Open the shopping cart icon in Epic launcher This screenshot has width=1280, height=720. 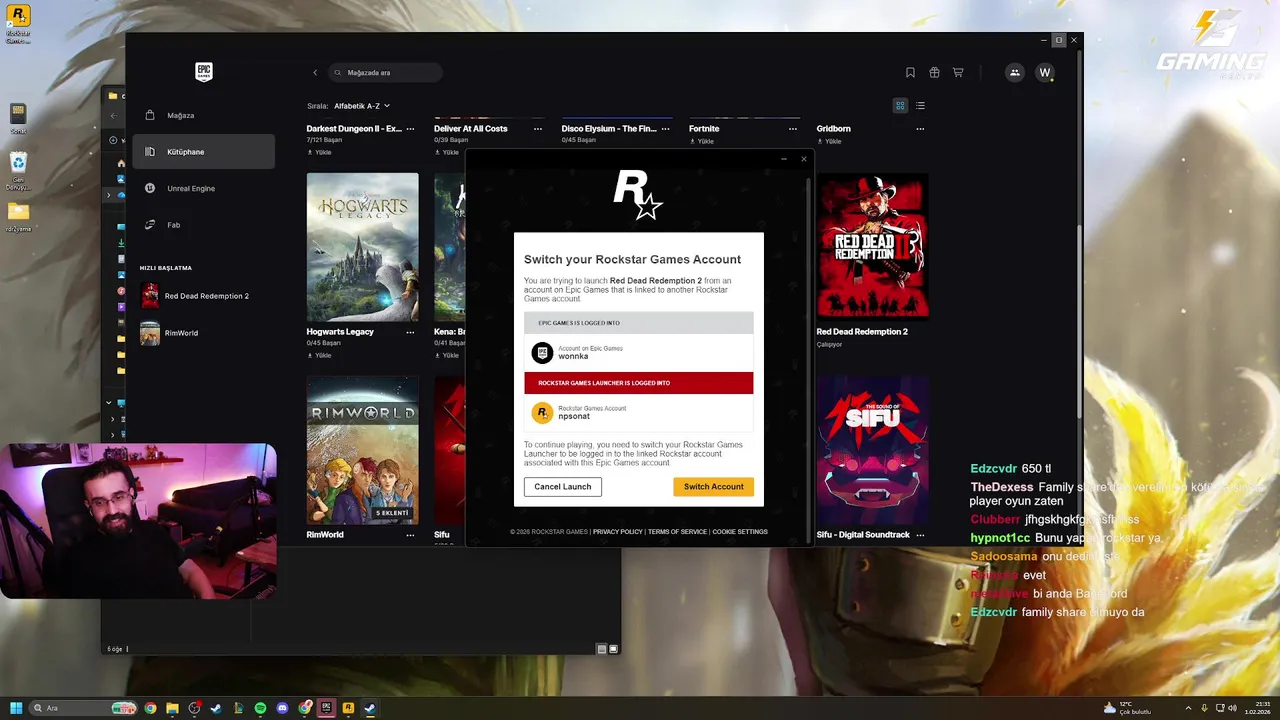[x=958, y=73]
